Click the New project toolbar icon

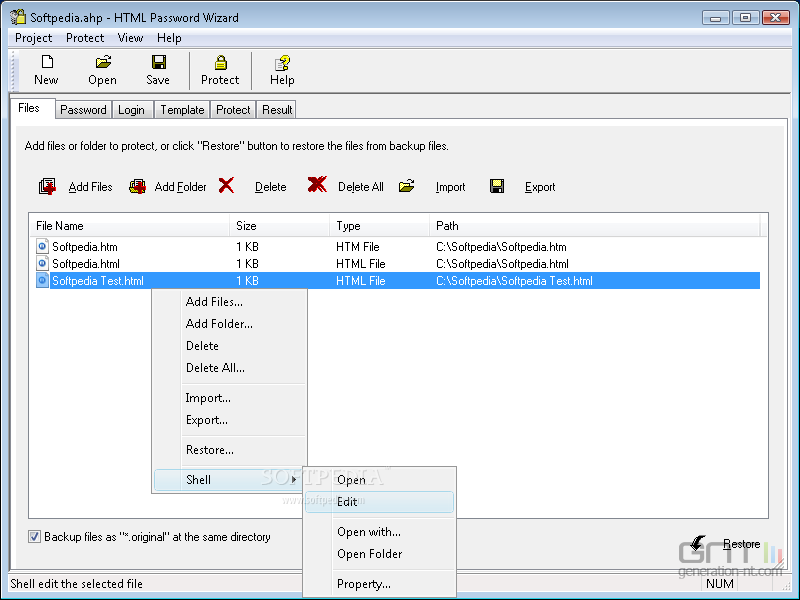point(47,62)
